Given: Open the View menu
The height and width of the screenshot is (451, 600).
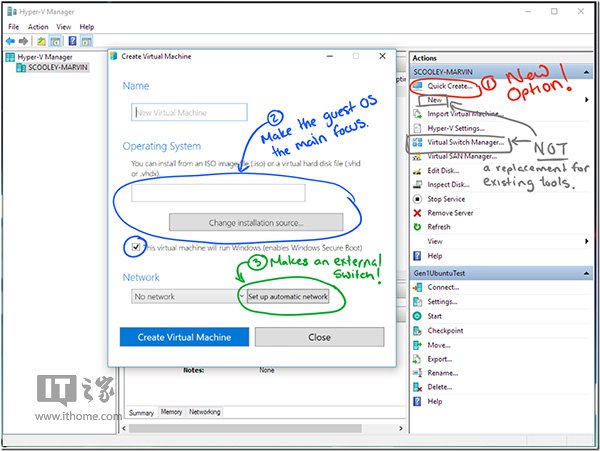Looking at the screenshot, I should [x=64, y=27].
